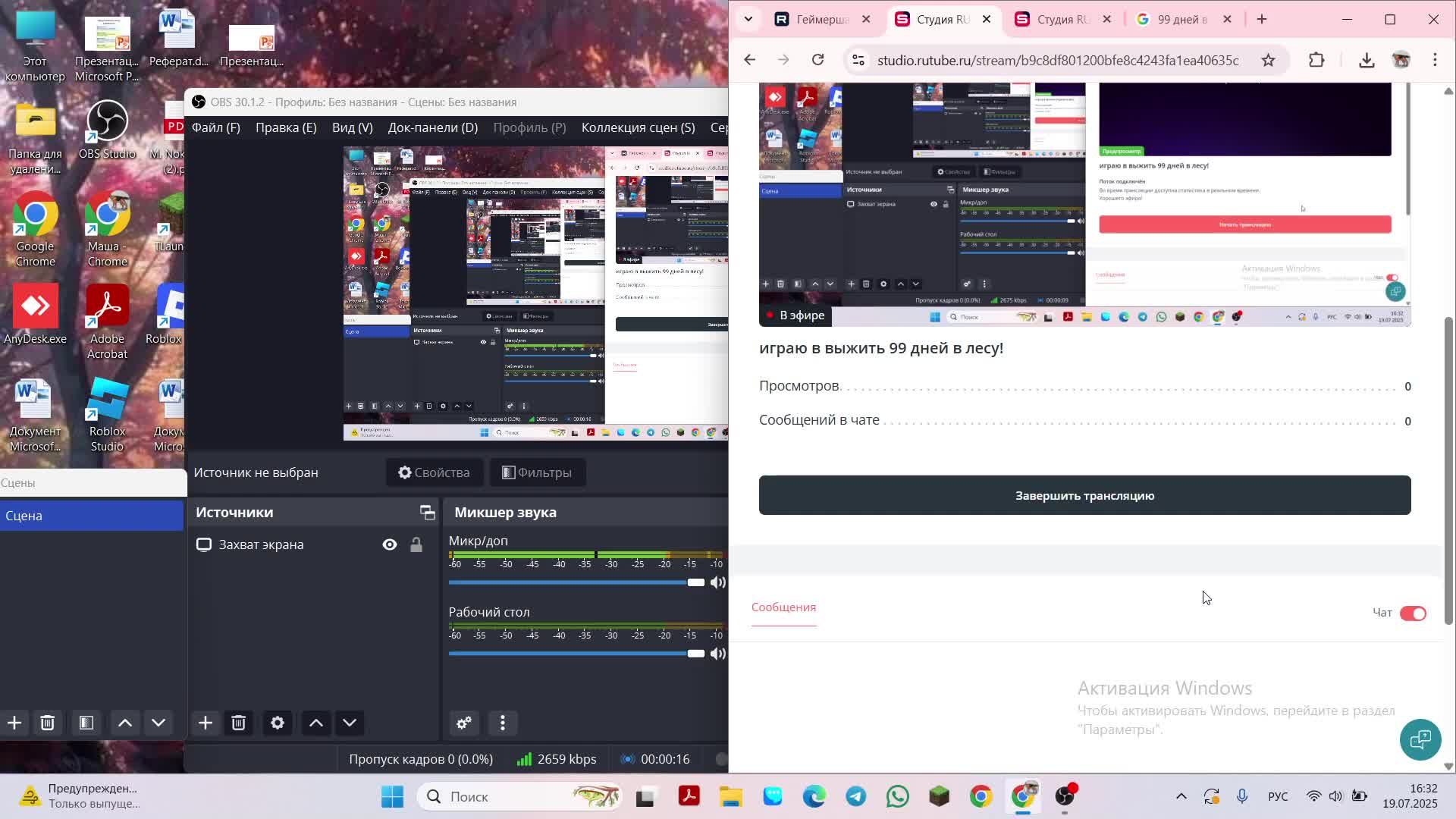Open Telegram from taskbar
The height and width of the screenshot is (819, 1456).
[x=856, y=796]
